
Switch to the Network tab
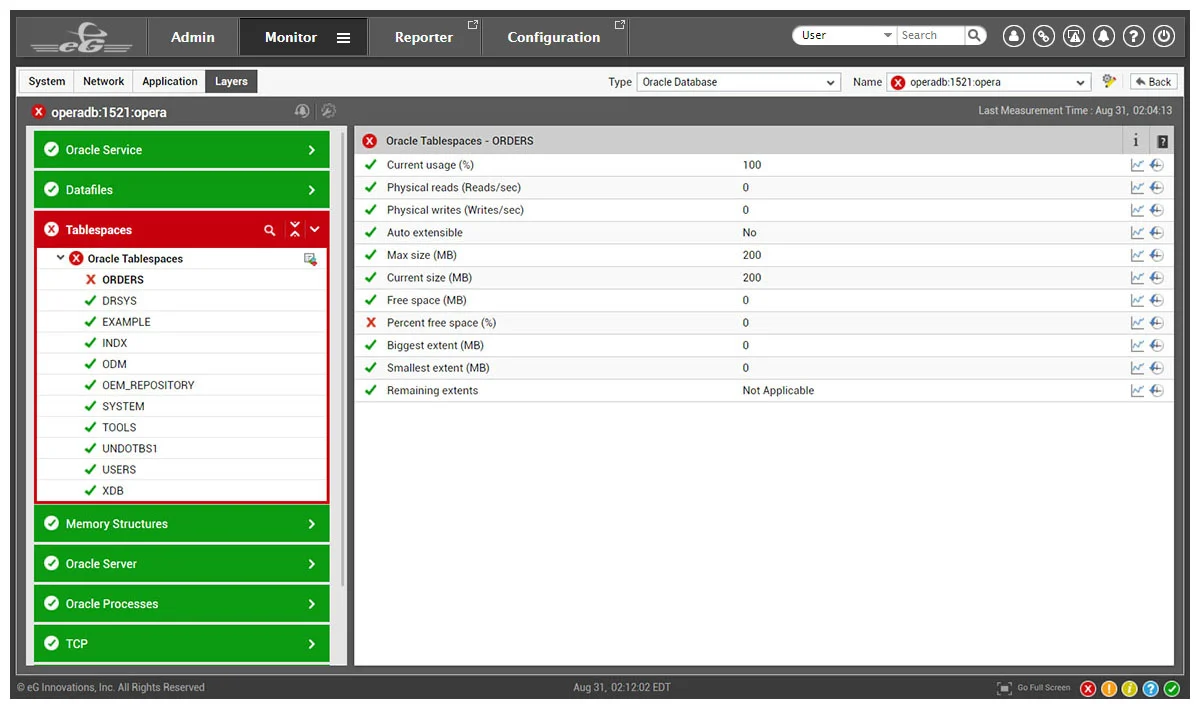point(104,82)
